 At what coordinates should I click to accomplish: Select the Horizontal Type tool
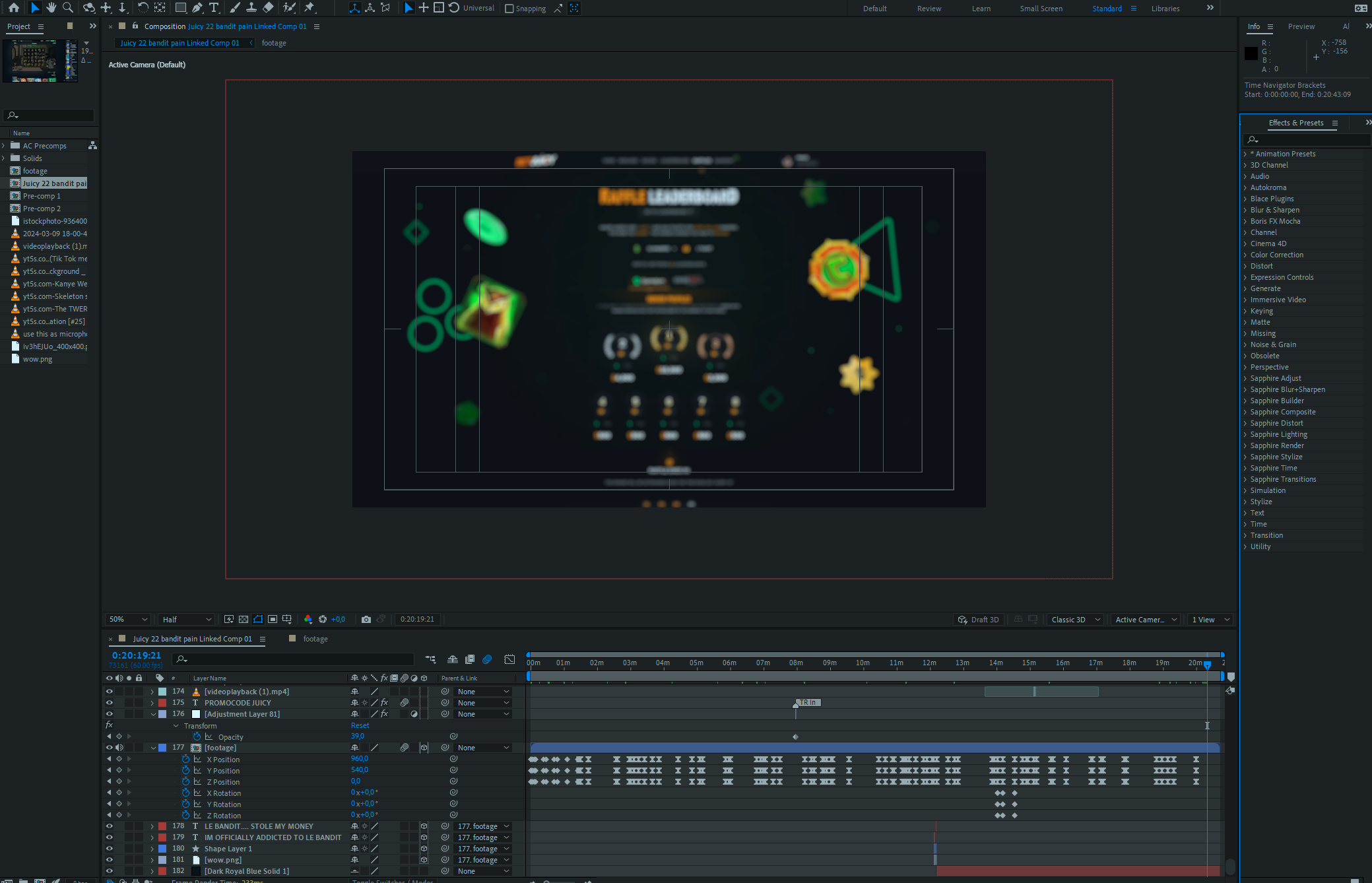point(214,8)
